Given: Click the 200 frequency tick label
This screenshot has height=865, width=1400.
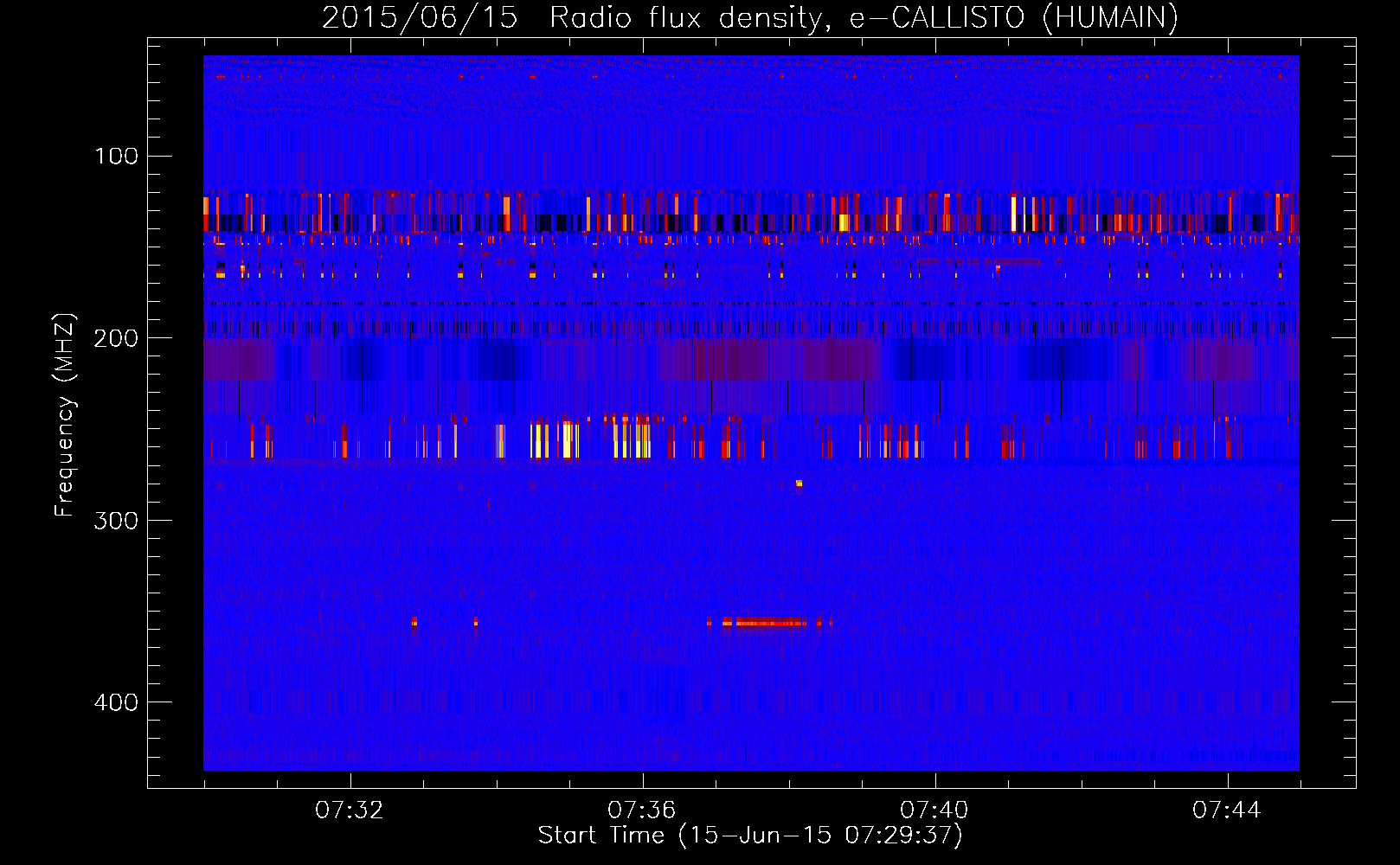Looking at the screenshot, I should click(116, 338).
